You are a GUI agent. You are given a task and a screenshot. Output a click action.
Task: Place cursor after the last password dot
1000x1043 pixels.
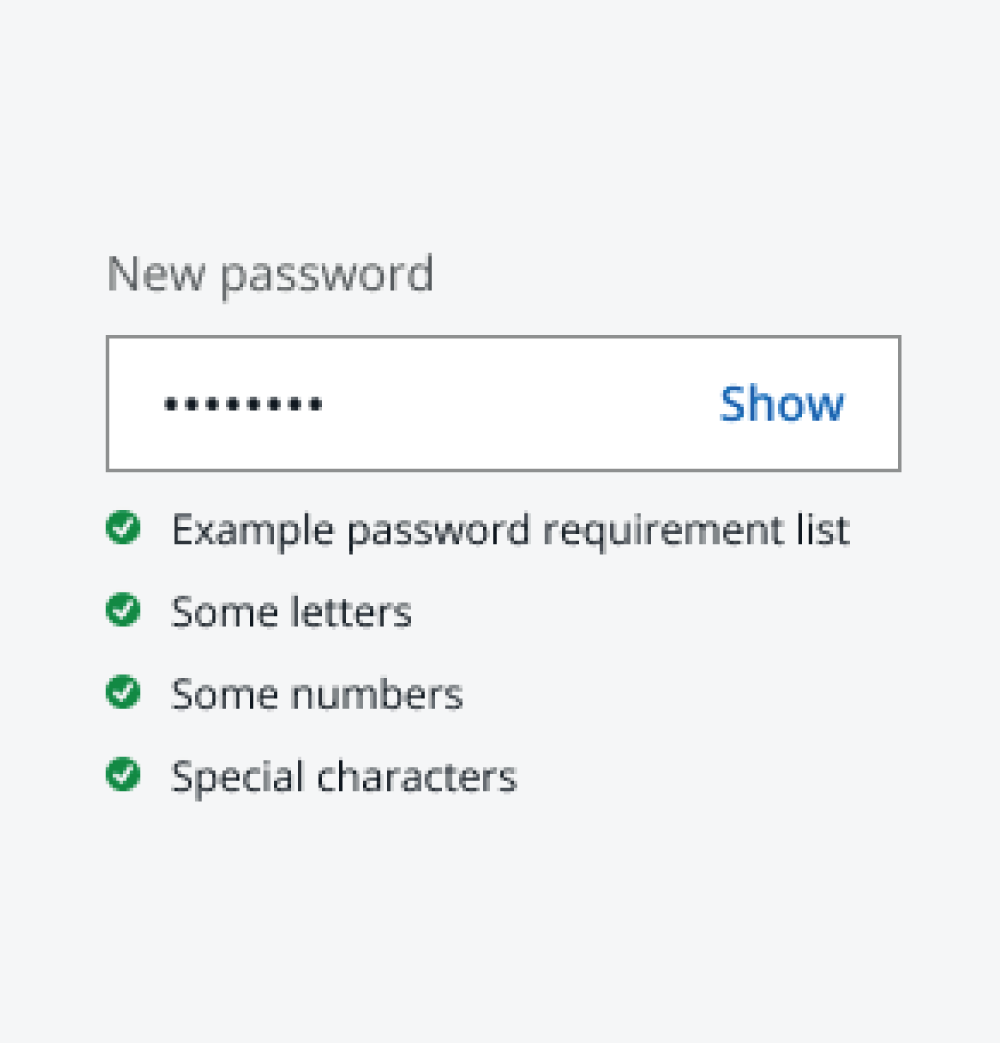click(x=325, y=404)
